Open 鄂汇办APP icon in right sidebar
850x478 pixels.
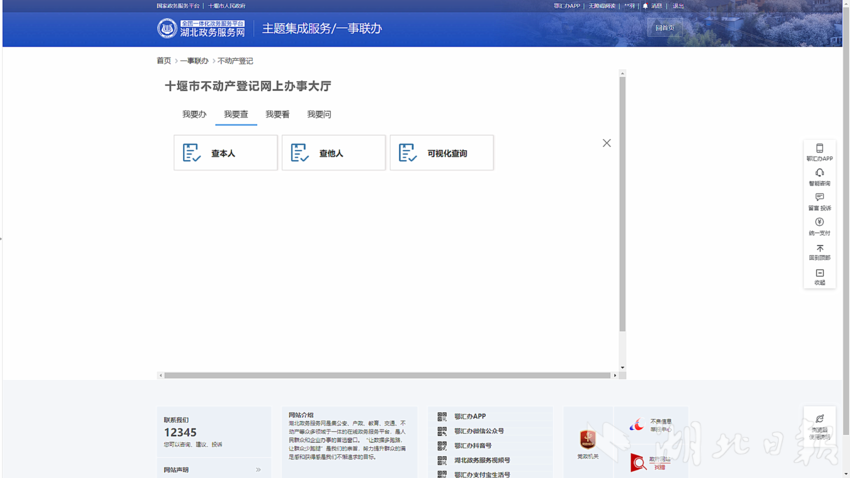tap(819, 149)
